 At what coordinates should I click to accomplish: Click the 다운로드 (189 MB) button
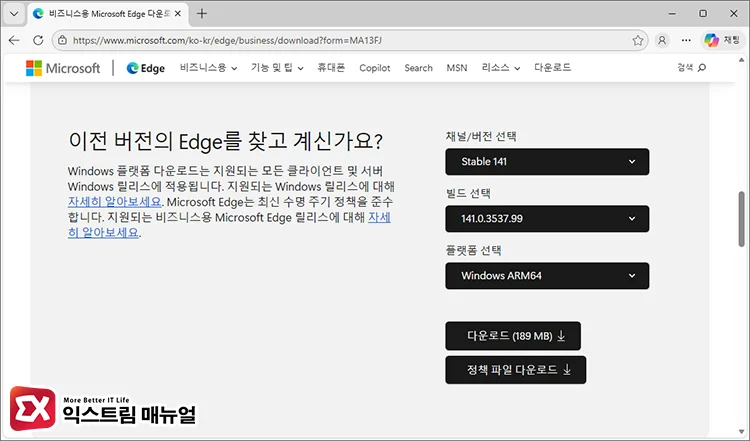click(513, 336)
